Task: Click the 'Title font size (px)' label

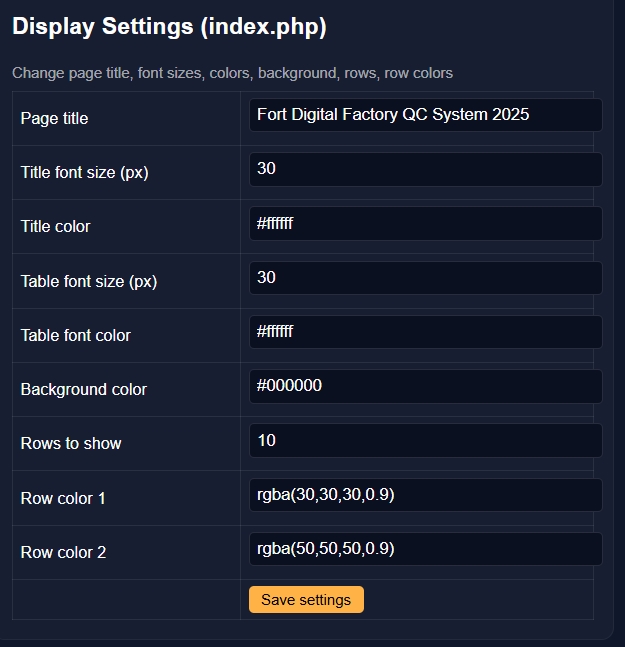Action: [x=84, y=173]
